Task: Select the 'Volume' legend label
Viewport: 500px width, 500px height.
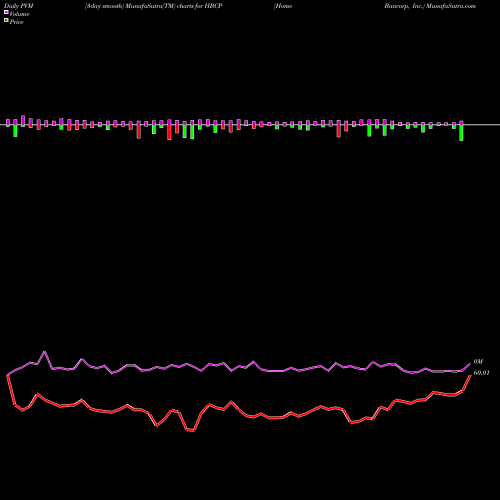Action: [19, 14]
